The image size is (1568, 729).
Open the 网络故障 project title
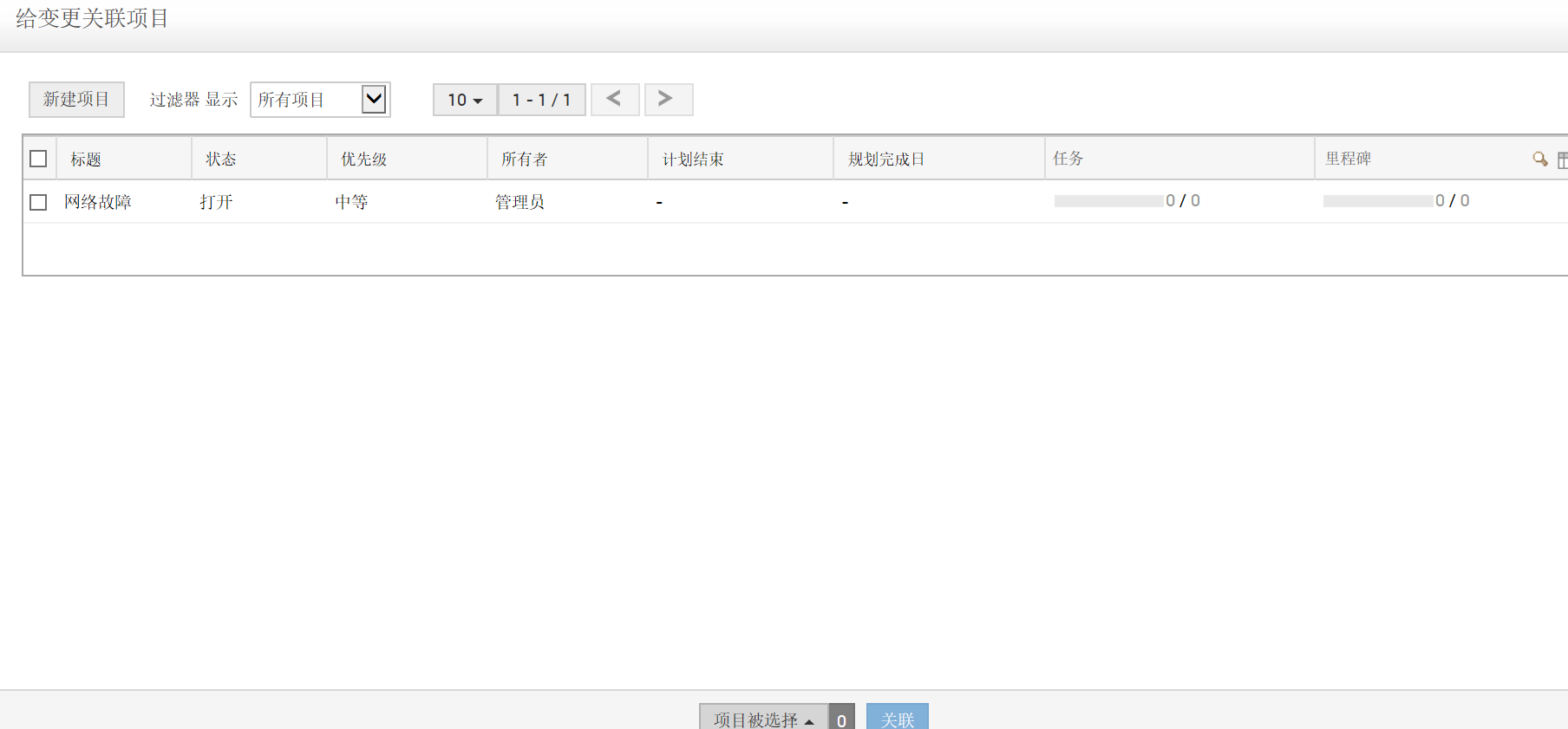click(x=98, y=202)
